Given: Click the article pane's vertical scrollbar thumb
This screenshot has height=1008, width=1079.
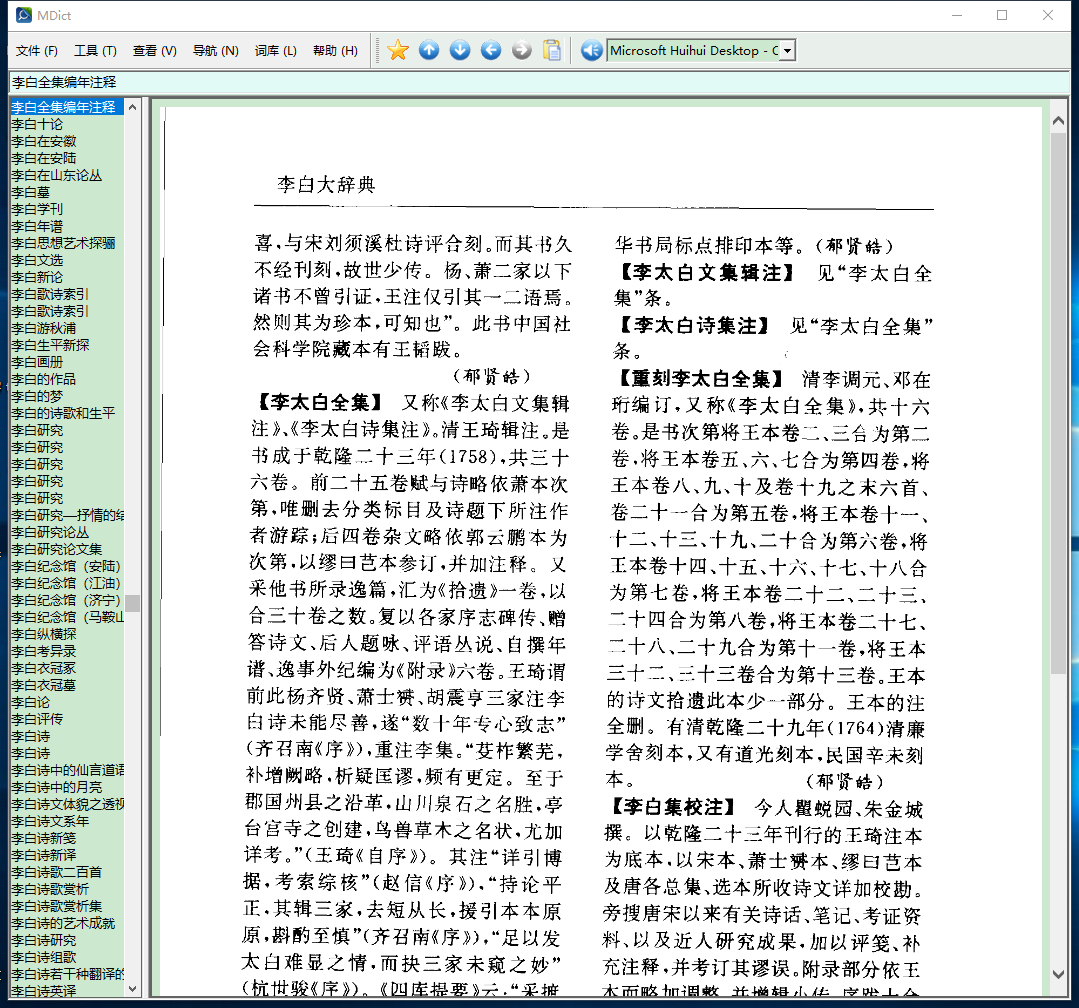Looking at the screenshot, I should click(x=1058, y=403).
